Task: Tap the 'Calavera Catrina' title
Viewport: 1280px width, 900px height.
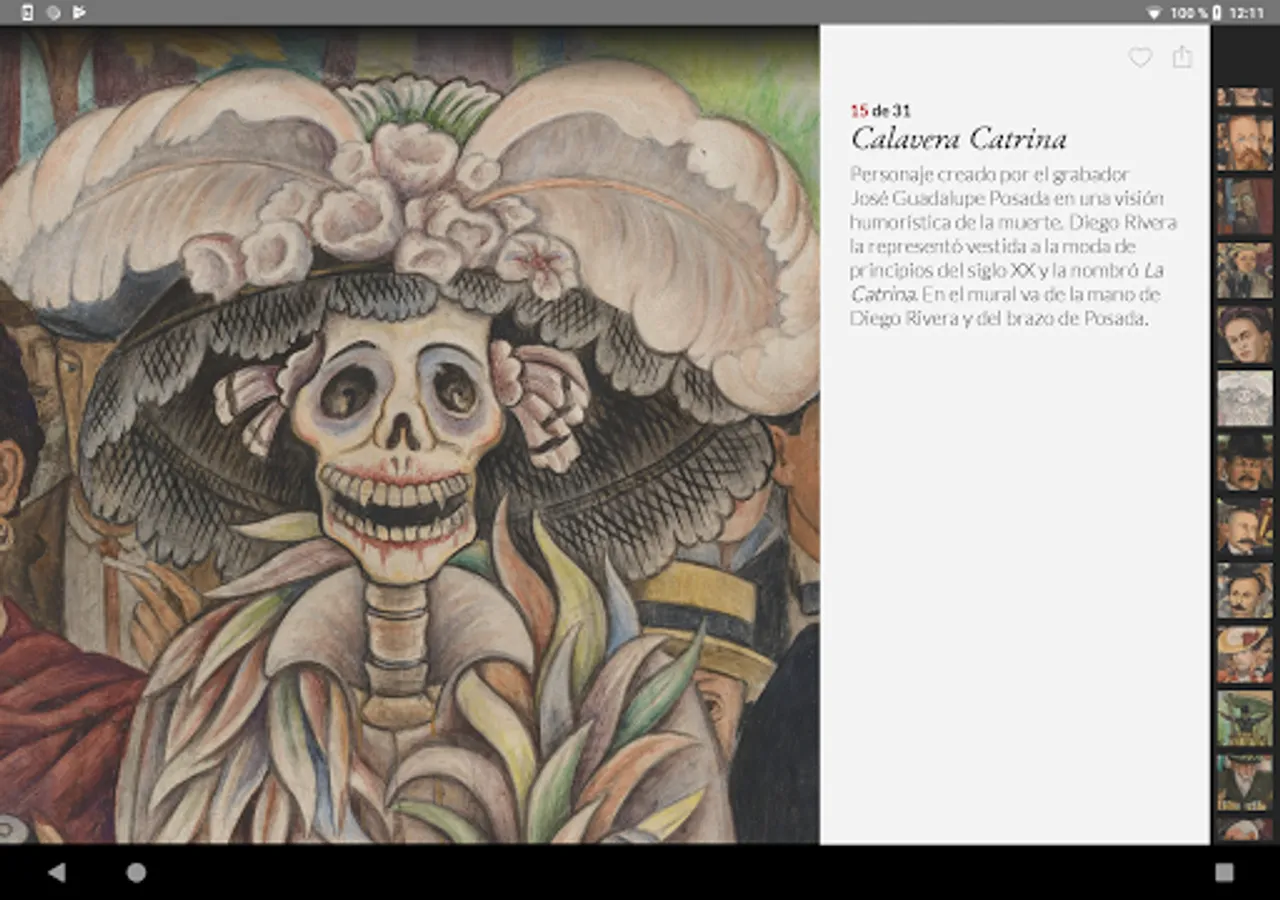Action: point(958,138)
